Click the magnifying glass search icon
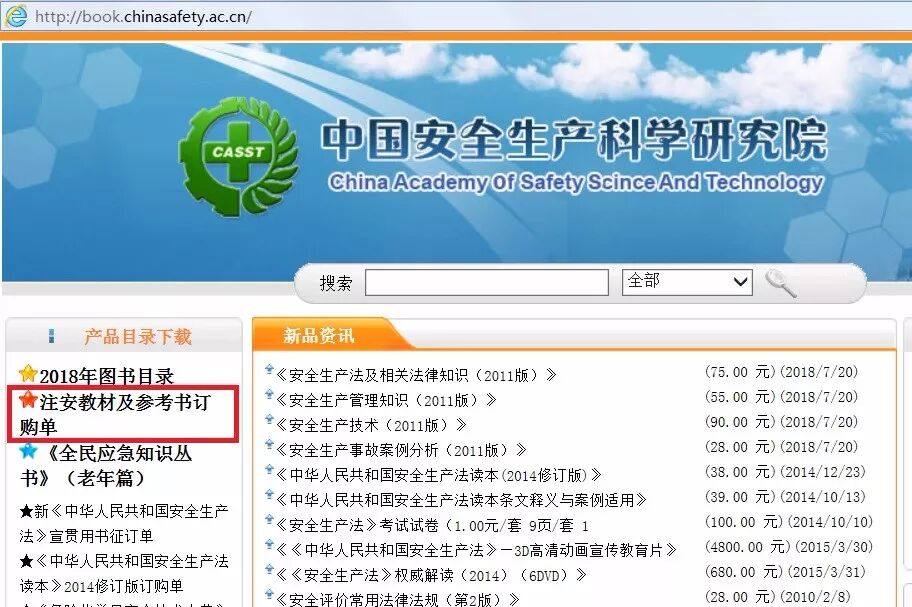 point(781,283)
